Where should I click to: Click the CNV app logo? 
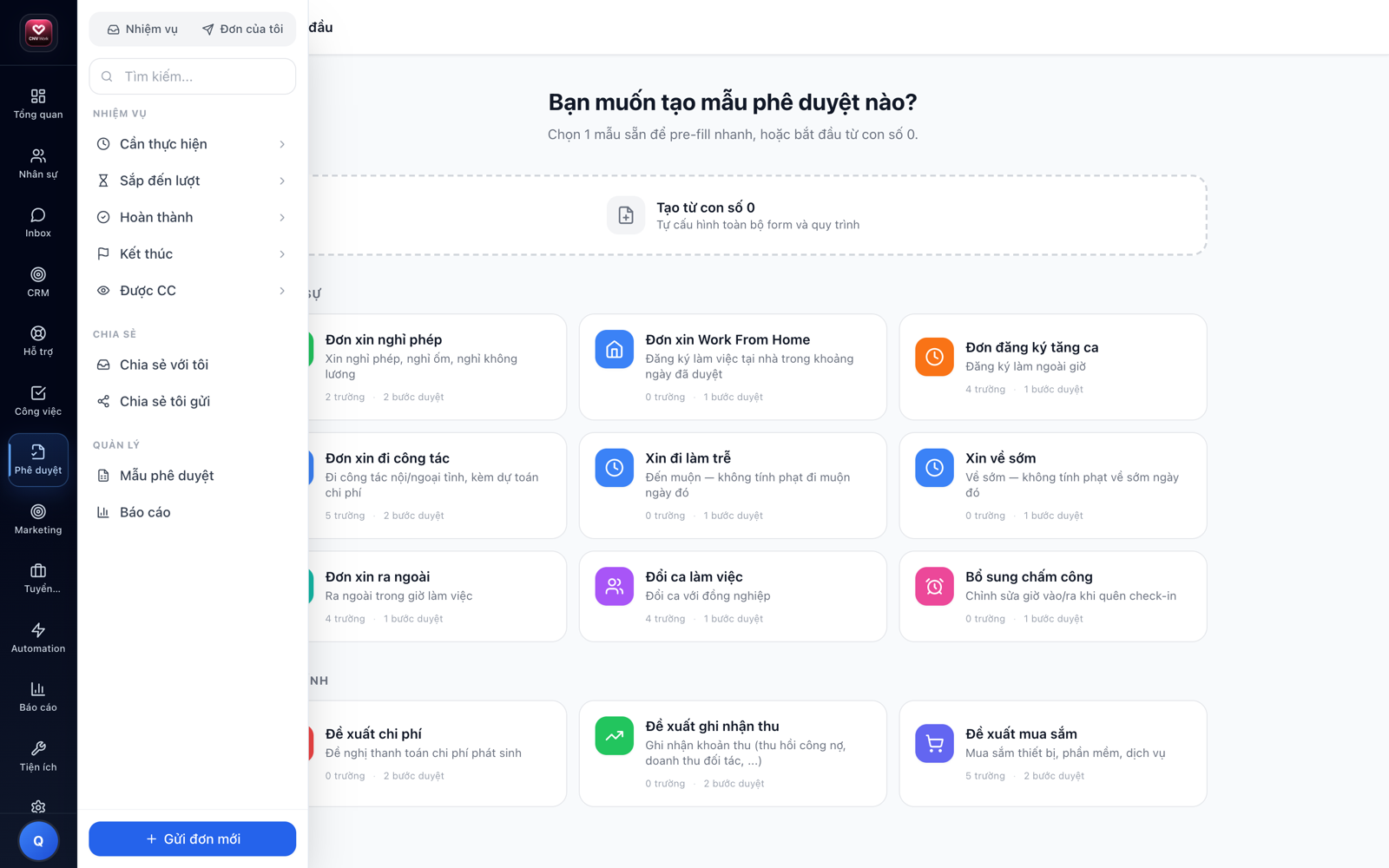[x=38, y=33]
